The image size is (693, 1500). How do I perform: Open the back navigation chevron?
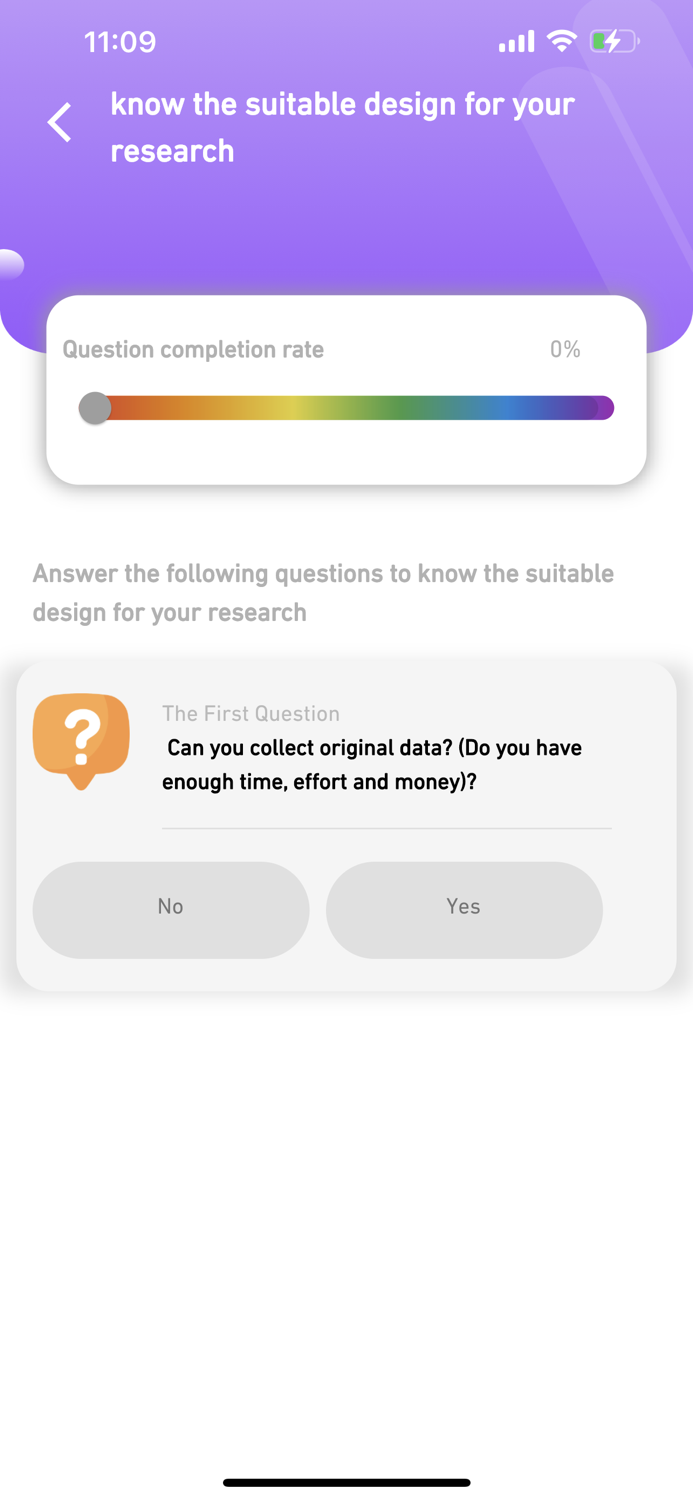coord(58,121)
